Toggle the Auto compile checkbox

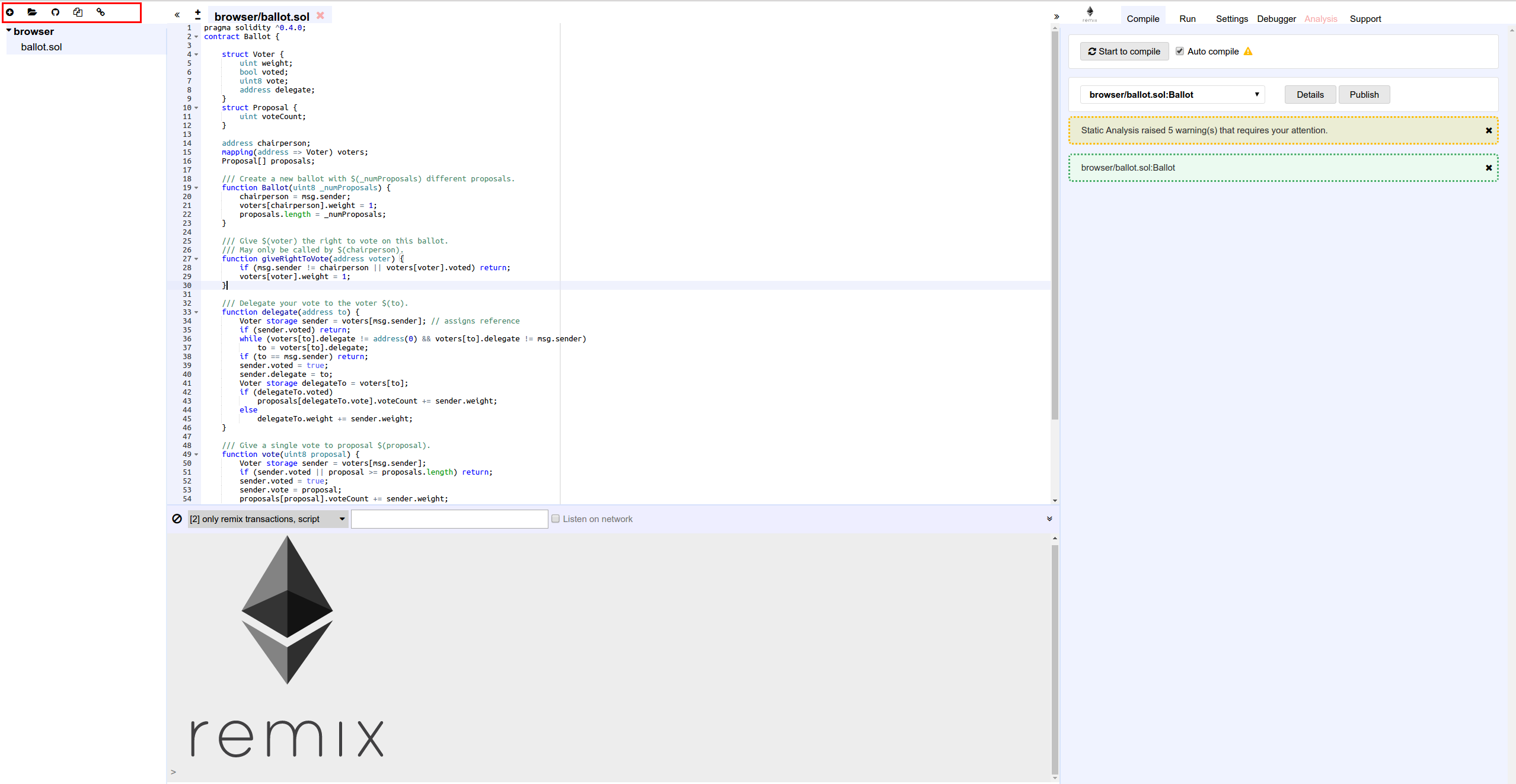(x=1180, y=51)
